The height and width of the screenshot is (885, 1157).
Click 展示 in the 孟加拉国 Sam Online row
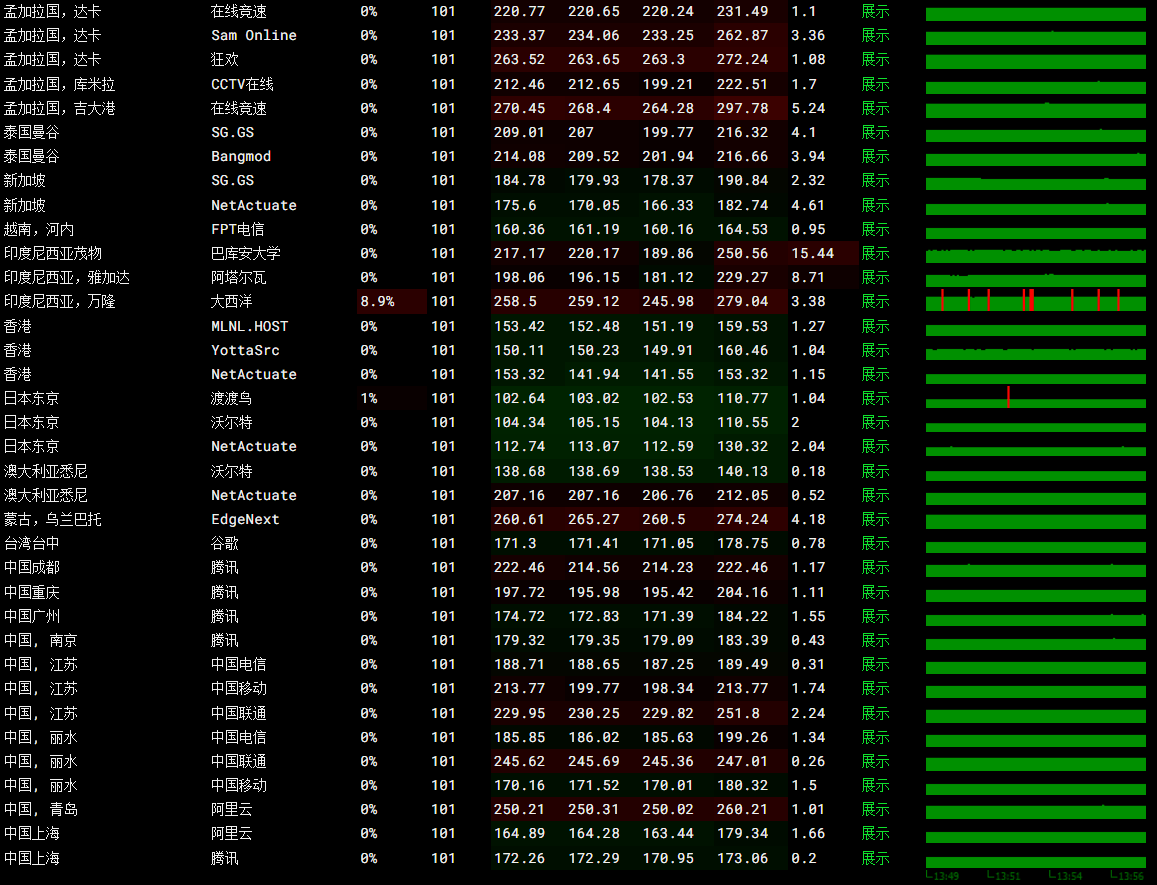click(875, 35)
